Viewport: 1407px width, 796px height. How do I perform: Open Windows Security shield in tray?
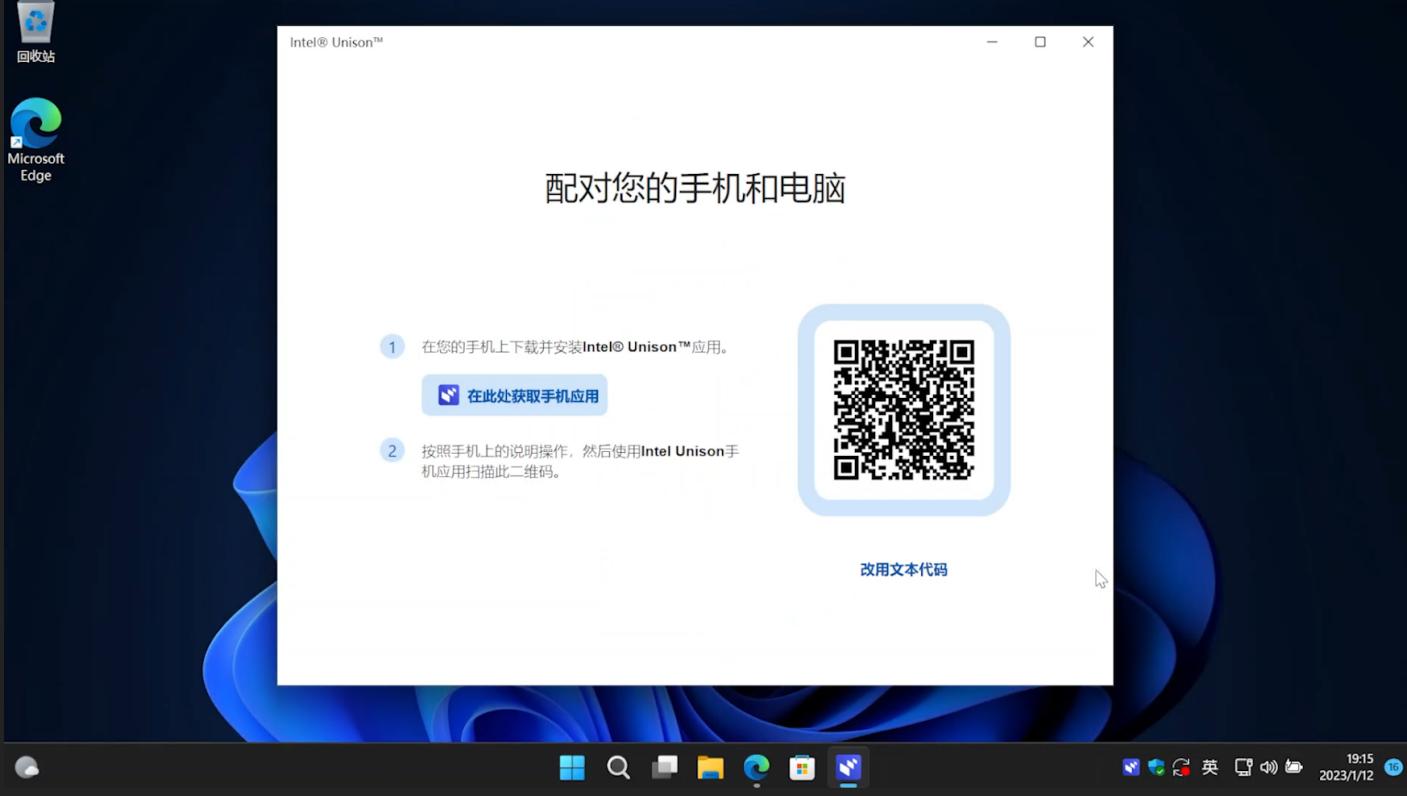pos(1156,767)
